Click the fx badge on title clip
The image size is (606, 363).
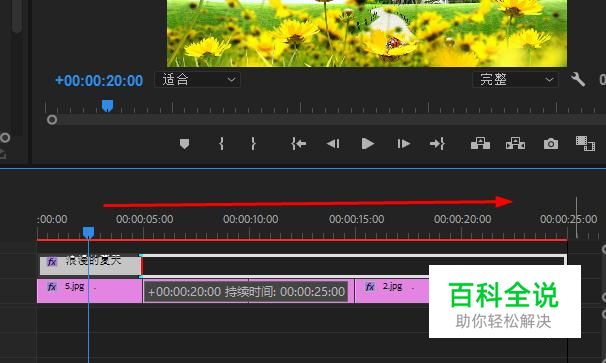[x=52, y=262]
